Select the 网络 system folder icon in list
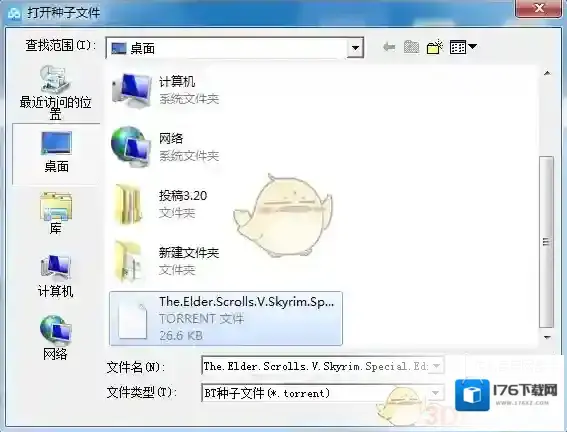This screenshot has width=567, height=432. click(130, 146)
